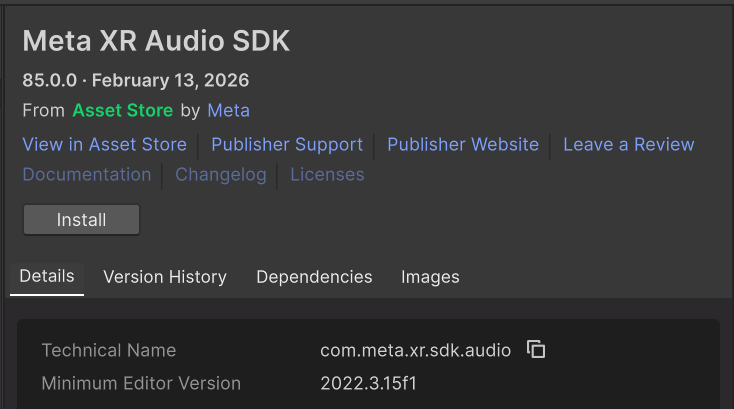
Task: Click Leave a Review
Action: (x=628, y=144)
